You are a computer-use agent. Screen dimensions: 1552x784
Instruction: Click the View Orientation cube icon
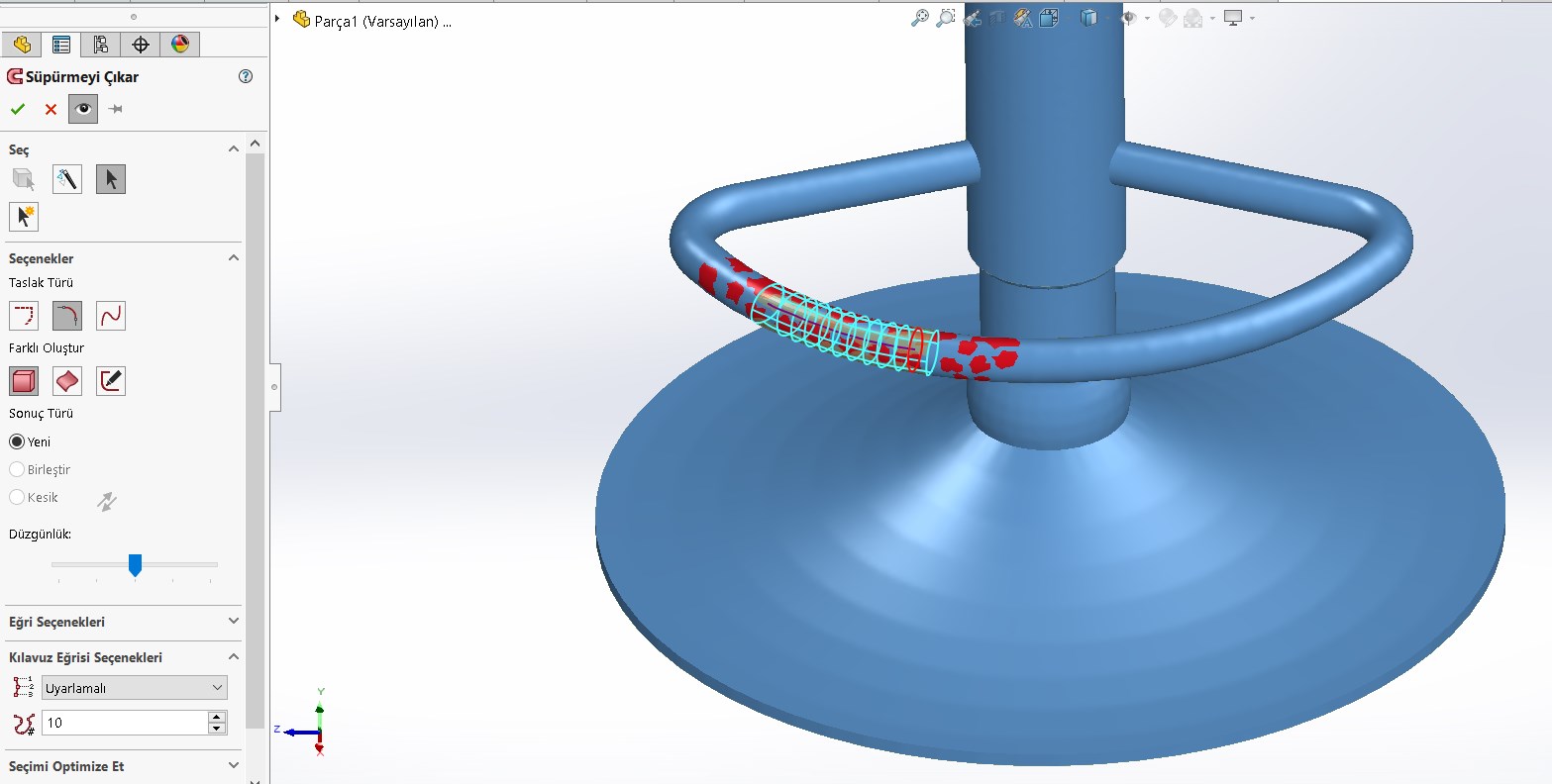click(x=1049, y=18)
